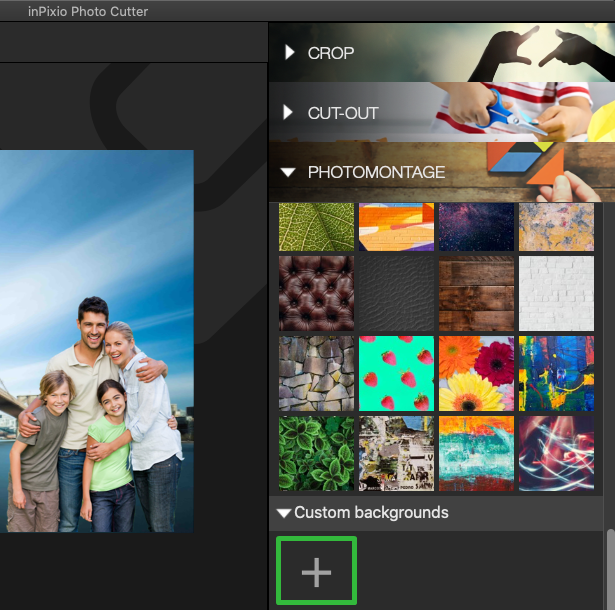This screenshot has height=610, width=615.
Task: Click the family photo in canvas
Action: [96, 341]
